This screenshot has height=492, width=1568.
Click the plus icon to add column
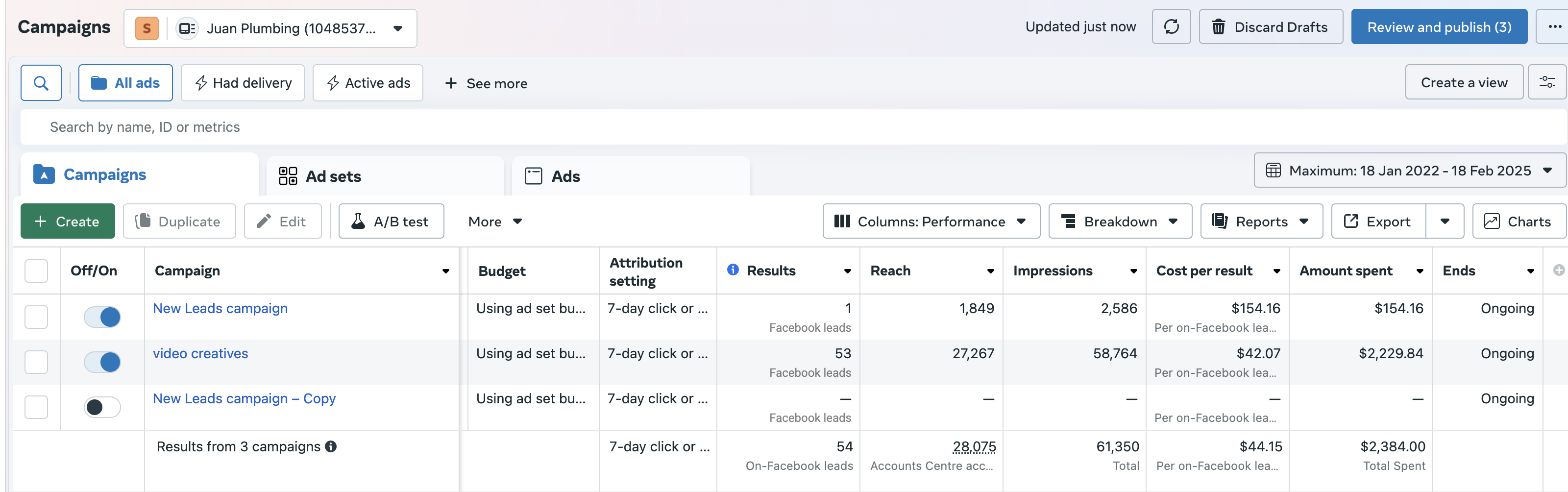1558,270
